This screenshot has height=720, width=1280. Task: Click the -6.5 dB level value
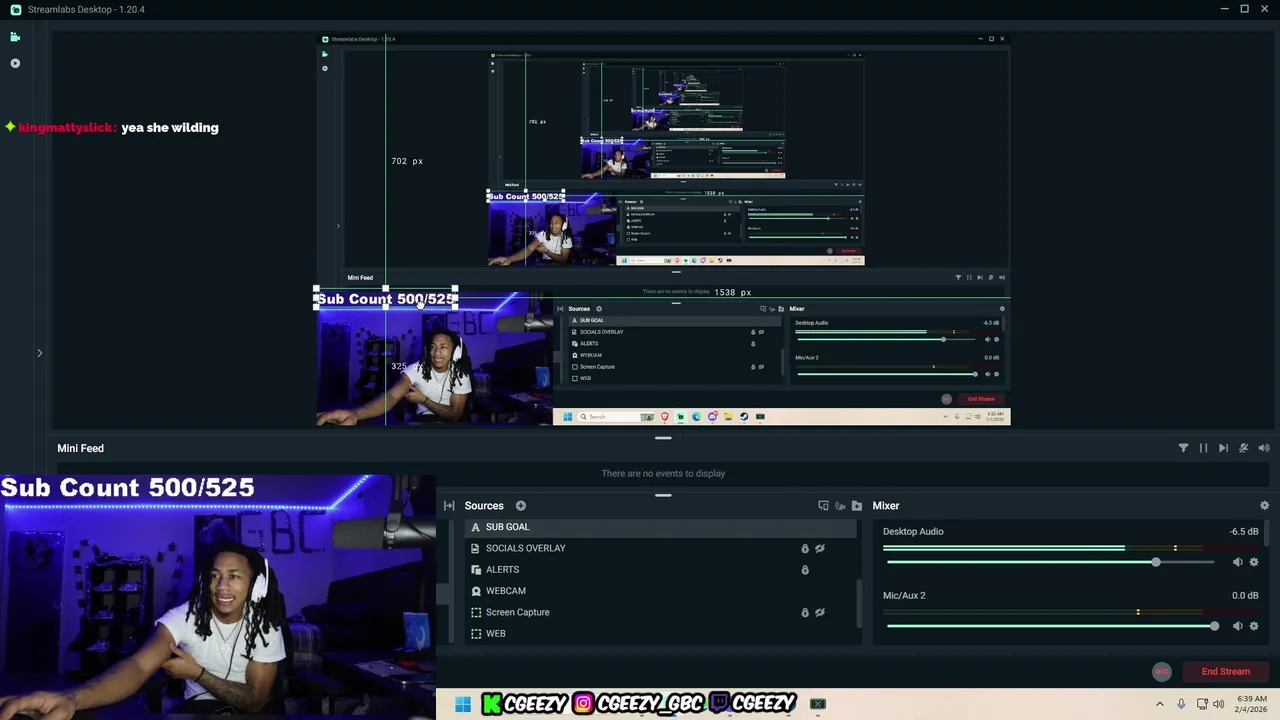[1244, 532]
